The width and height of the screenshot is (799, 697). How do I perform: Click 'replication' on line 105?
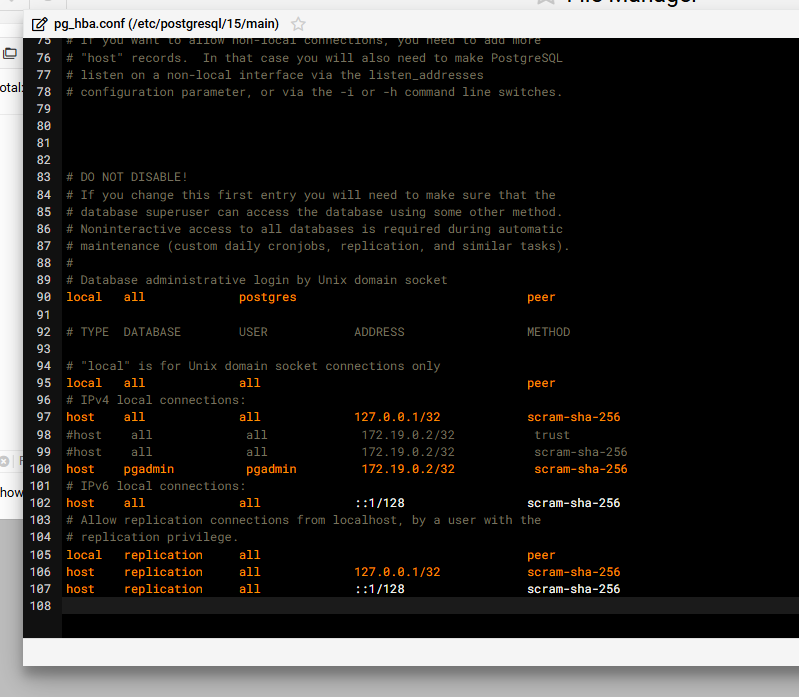point(163,555)
